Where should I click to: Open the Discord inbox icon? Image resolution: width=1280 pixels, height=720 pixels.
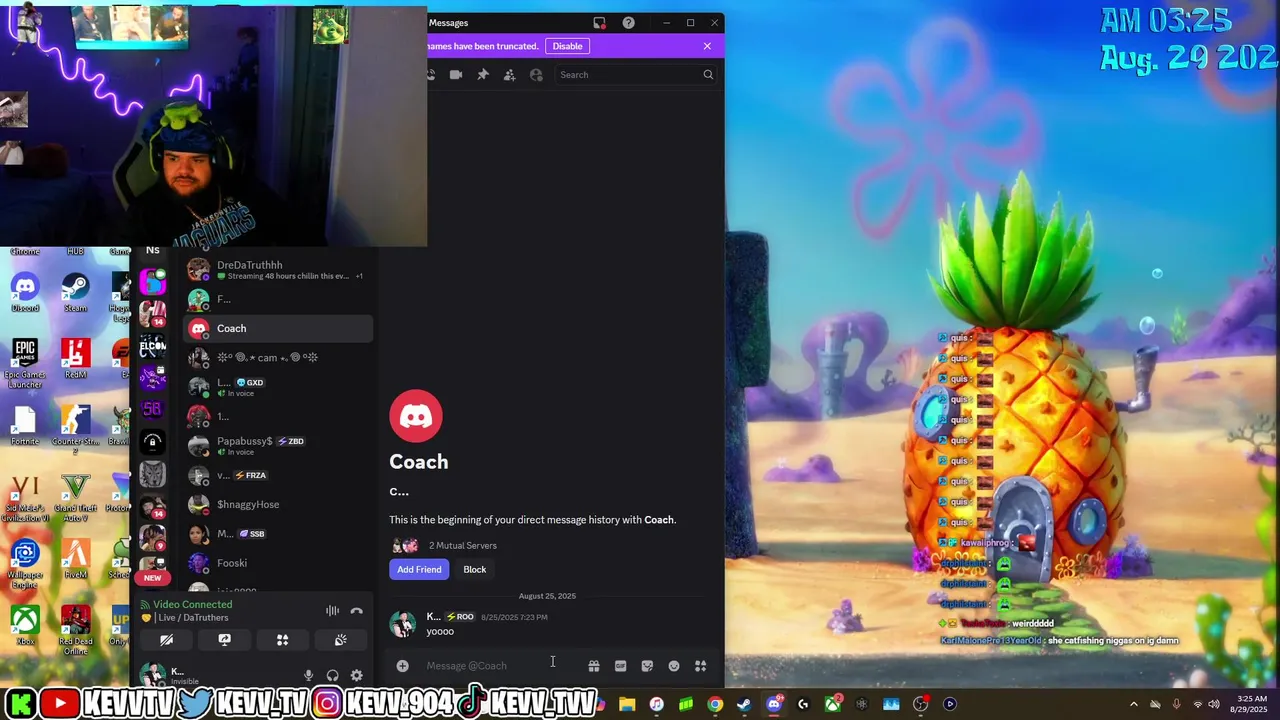click(x=599, y=23)
